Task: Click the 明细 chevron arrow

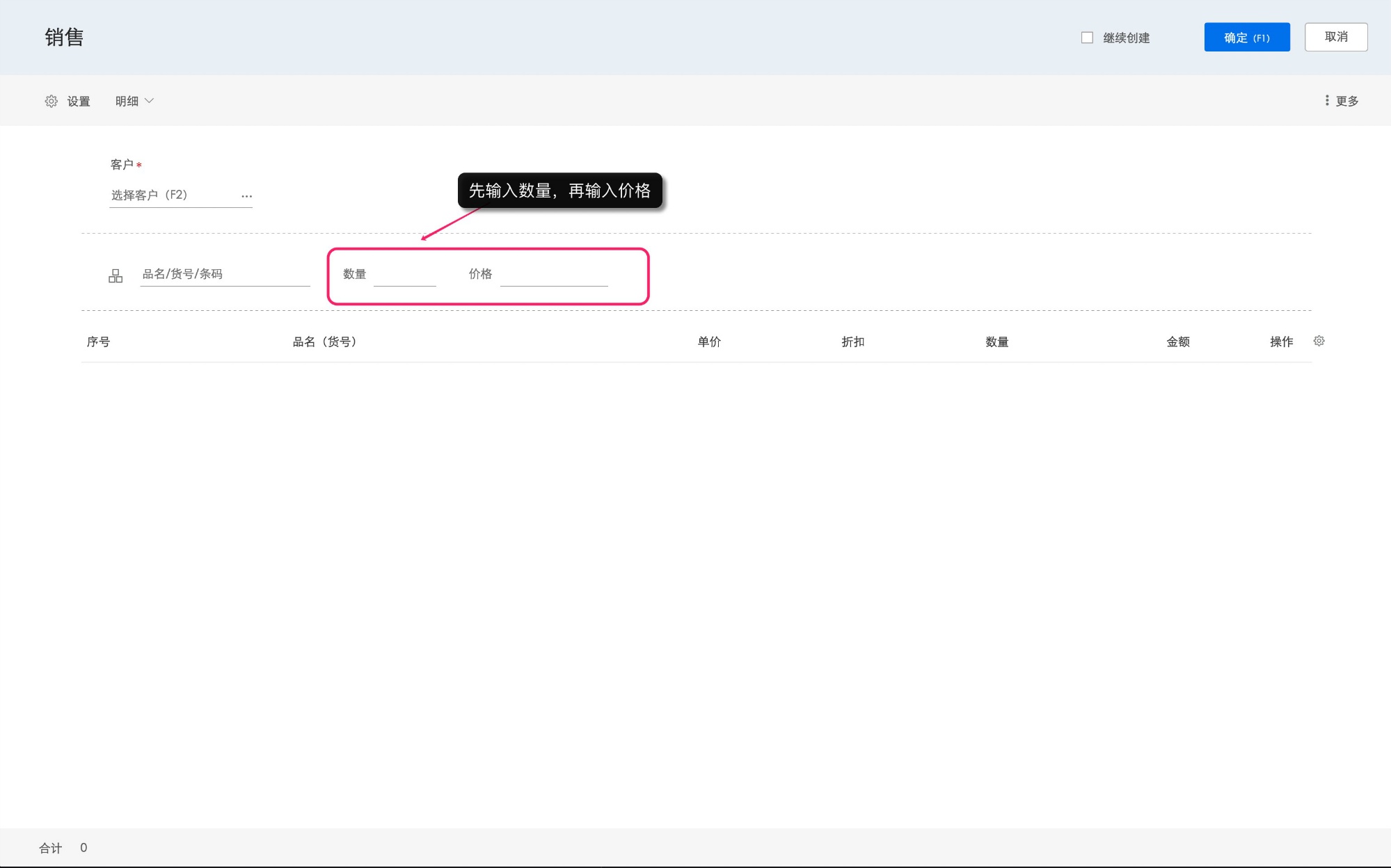Action: click(149, 102)
